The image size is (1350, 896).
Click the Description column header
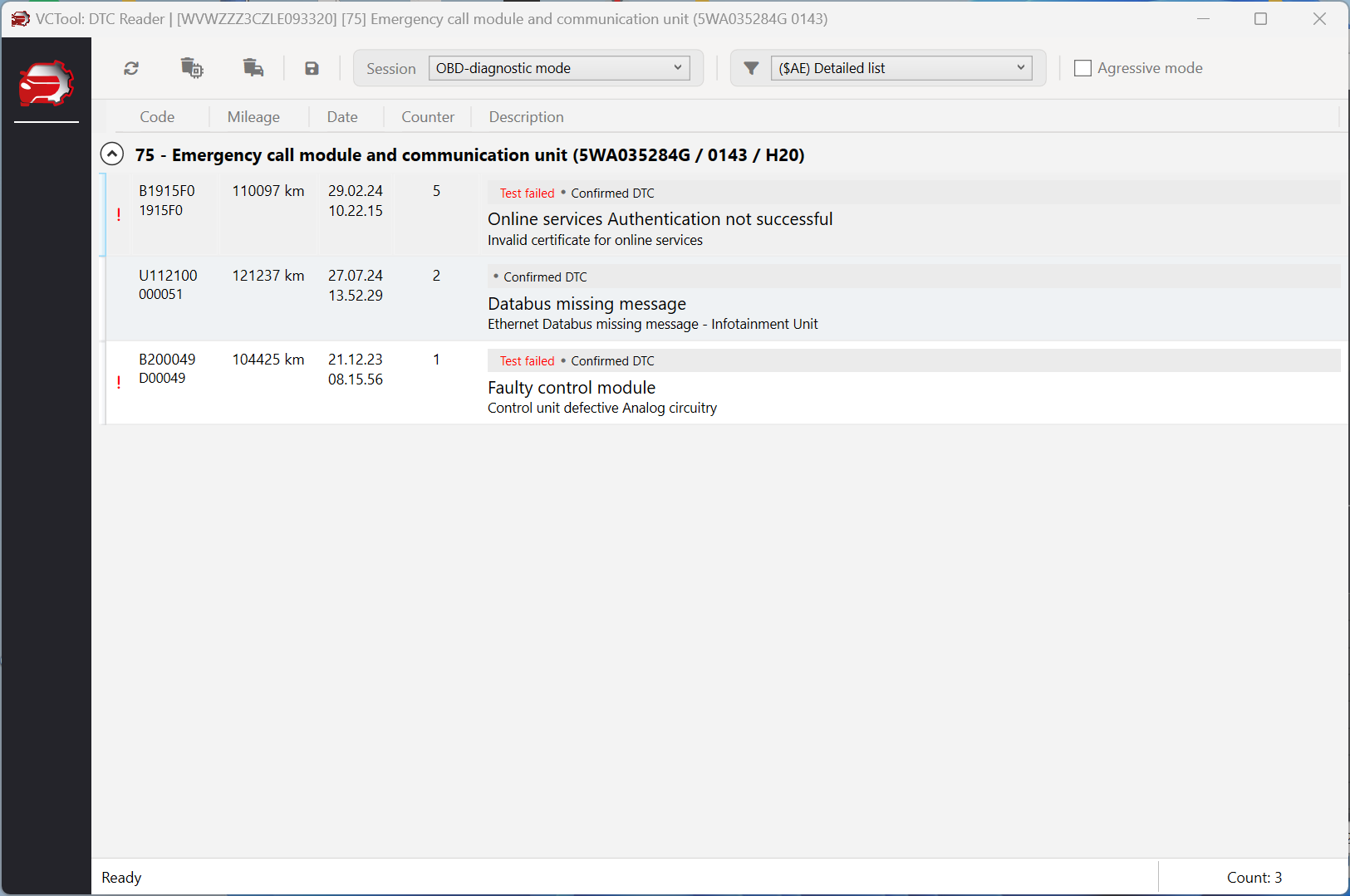[x=527, y=117]
